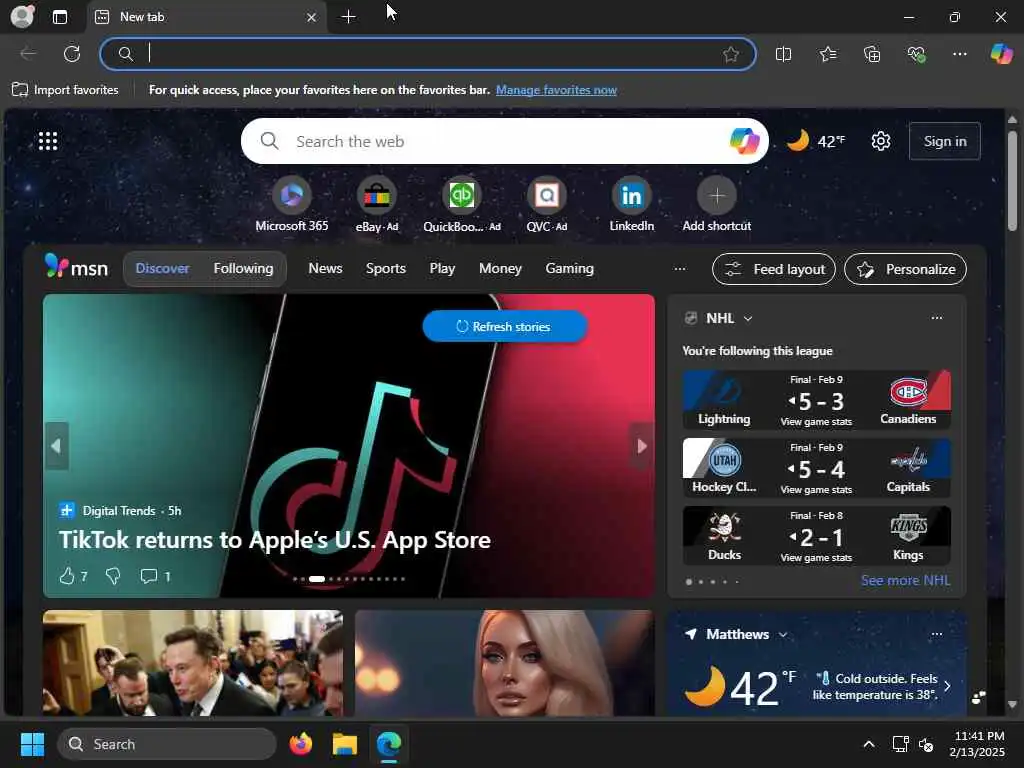The width and height of the screenshot is (1024, 768).
Task: Click the Feed layout button
Action: (x=774, y=269)
